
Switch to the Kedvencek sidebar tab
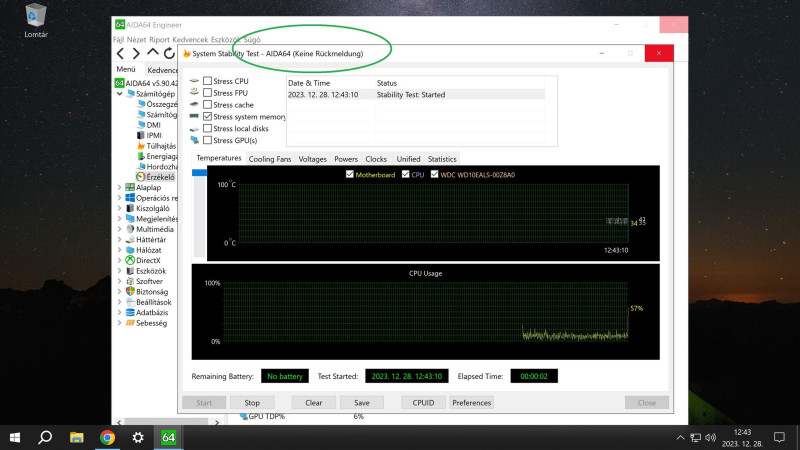point(162,70)
